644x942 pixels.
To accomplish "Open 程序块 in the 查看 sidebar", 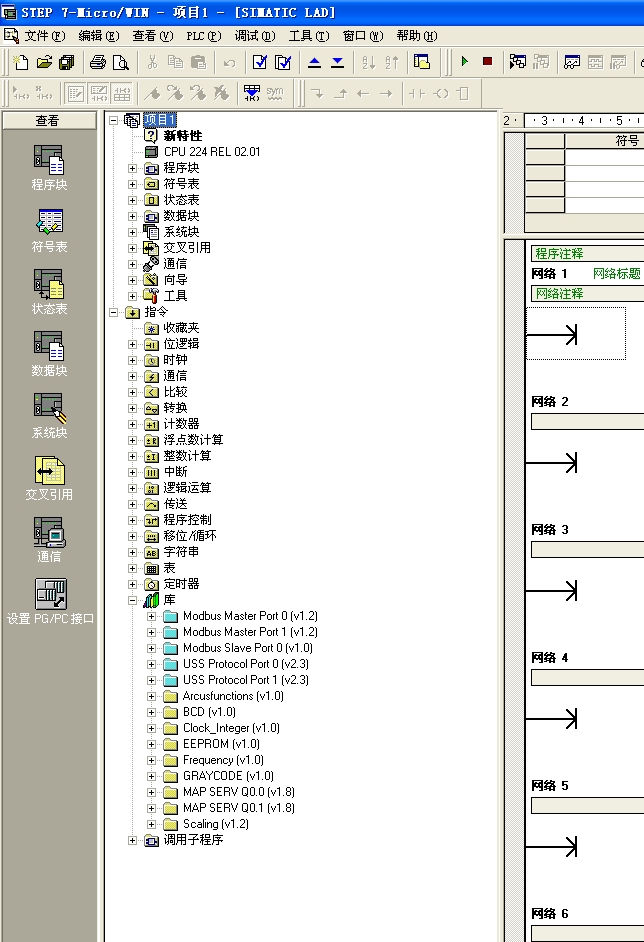I will [49, 168].
